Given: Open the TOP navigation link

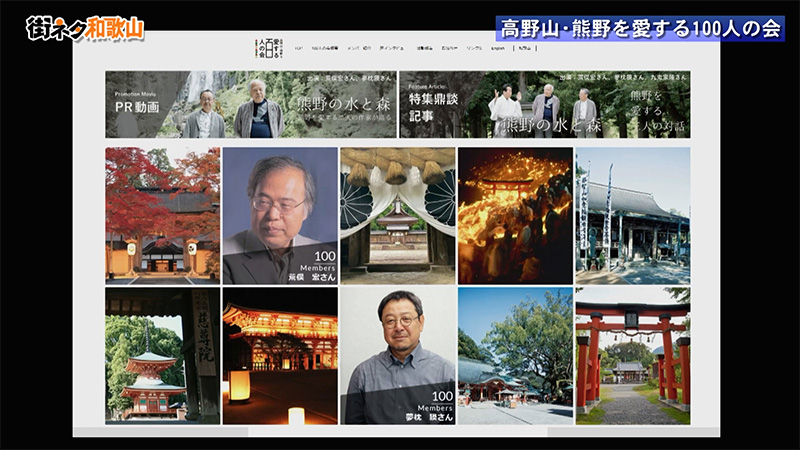Looking at the screenshot, I should pos(297,47).
